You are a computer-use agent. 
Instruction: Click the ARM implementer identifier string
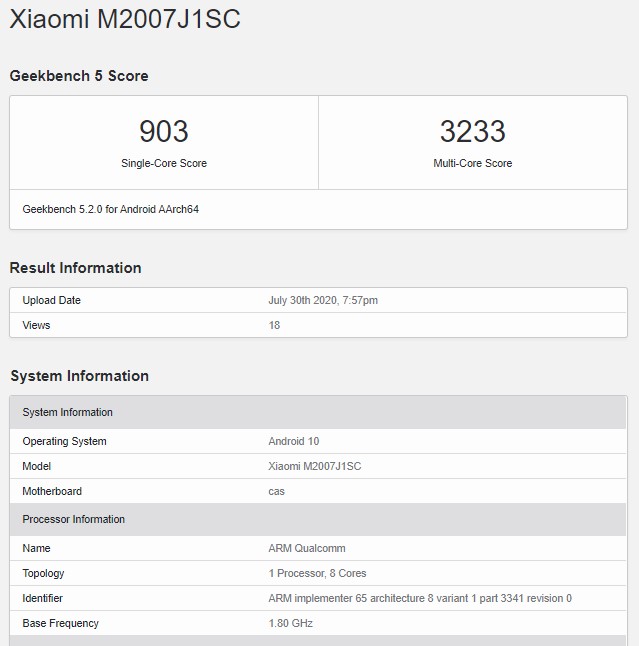click(x=420, y=598)
